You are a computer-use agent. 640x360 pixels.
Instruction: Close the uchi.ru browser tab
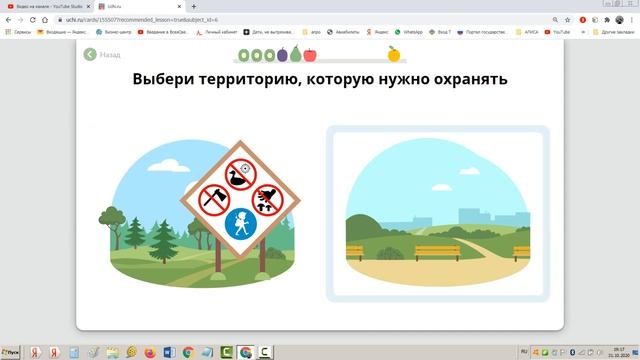[x=179, y=7]
